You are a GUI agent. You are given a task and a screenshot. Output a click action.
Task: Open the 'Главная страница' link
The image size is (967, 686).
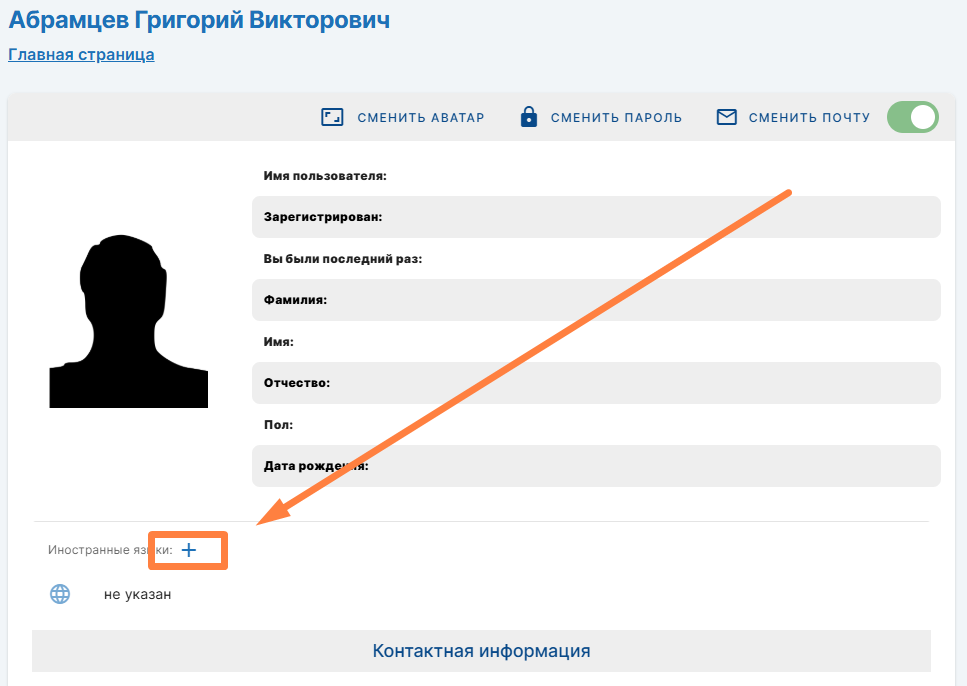tap(81, 55)
